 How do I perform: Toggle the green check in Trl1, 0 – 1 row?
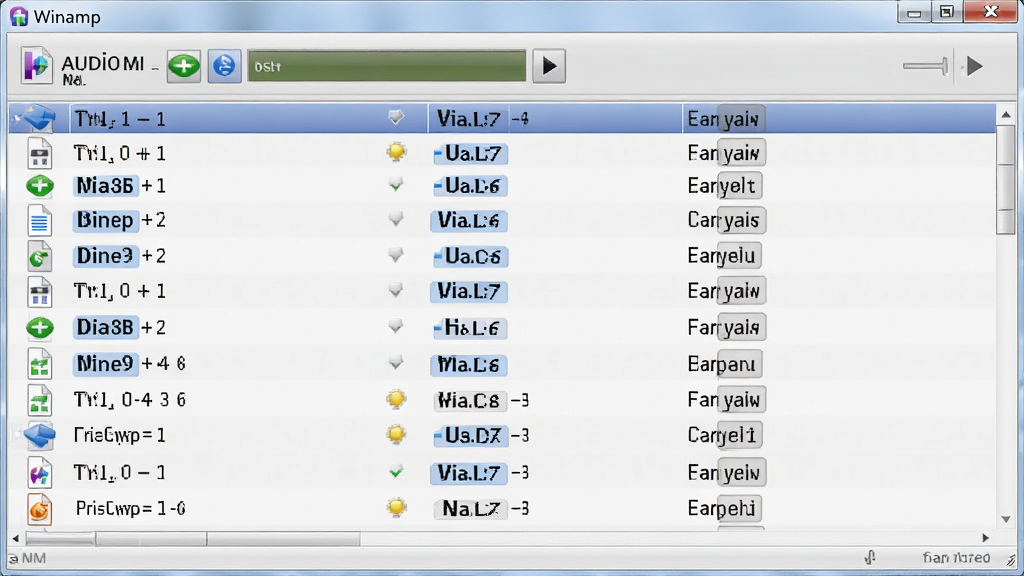pyautogui.click(x=396, y=472)
